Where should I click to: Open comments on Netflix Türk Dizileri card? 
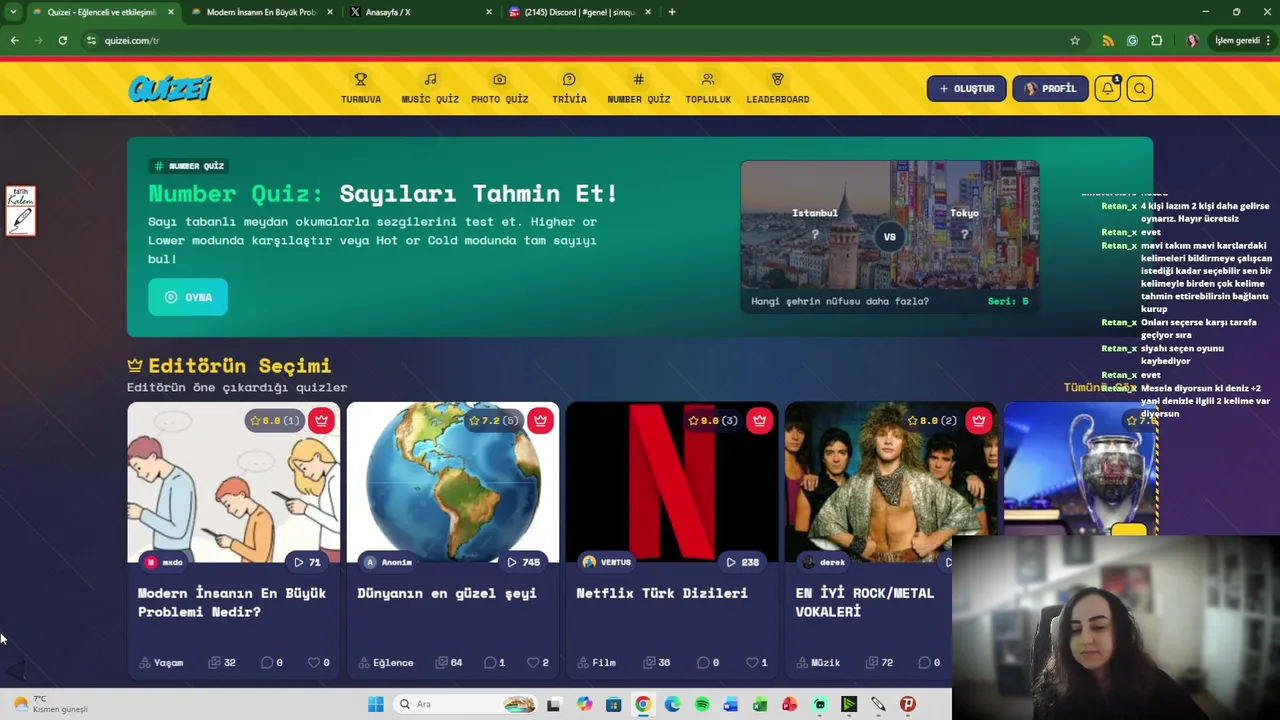click(703, 662)
